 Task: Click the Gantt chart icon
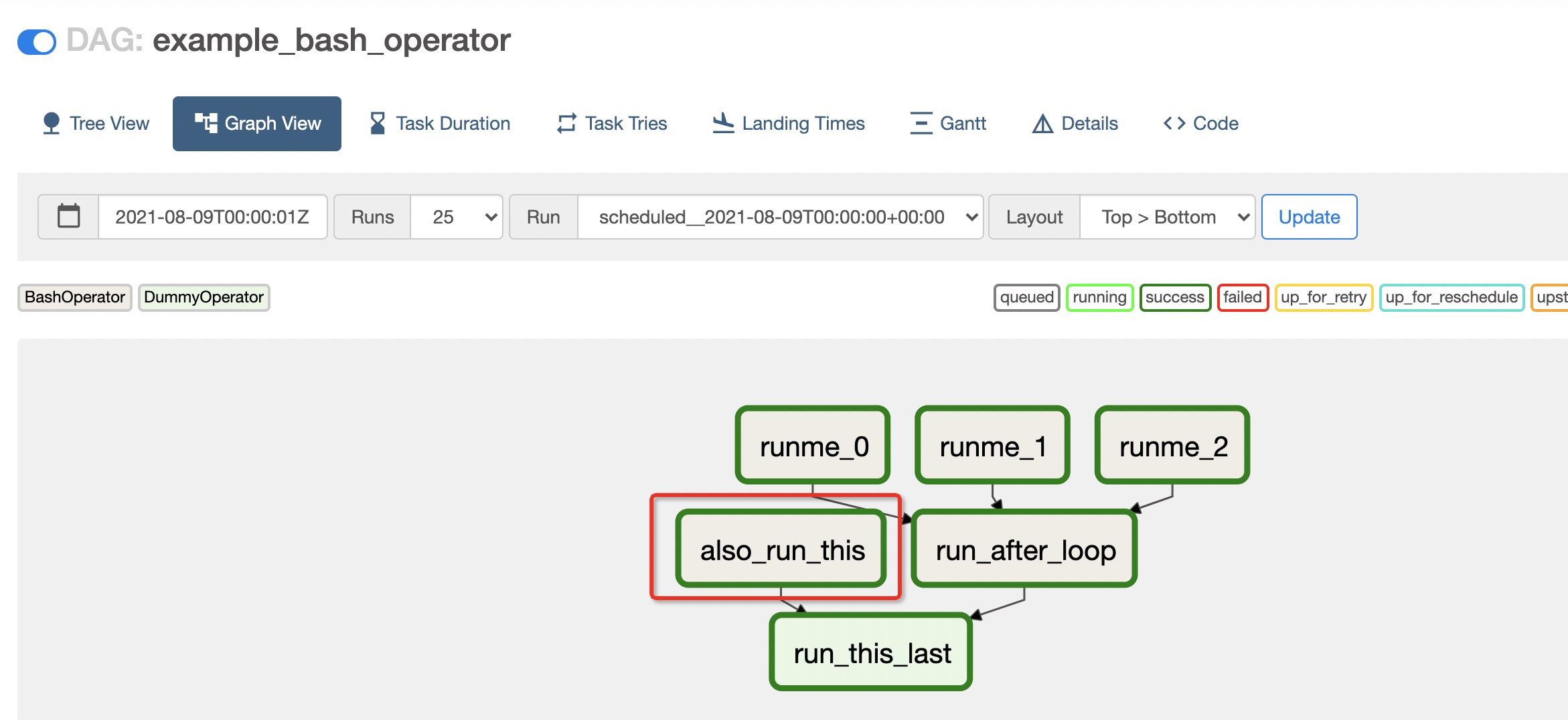point(920,122)
